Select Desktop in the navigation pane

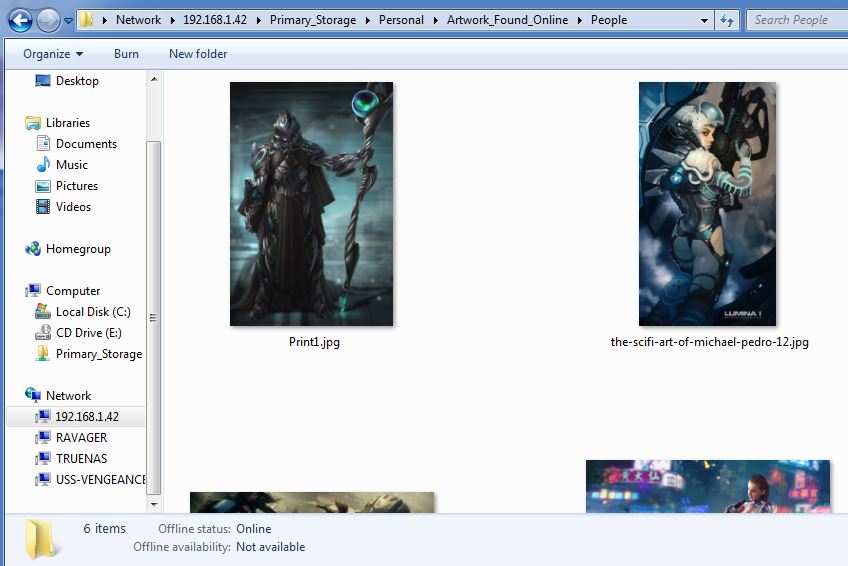(77, 81)
